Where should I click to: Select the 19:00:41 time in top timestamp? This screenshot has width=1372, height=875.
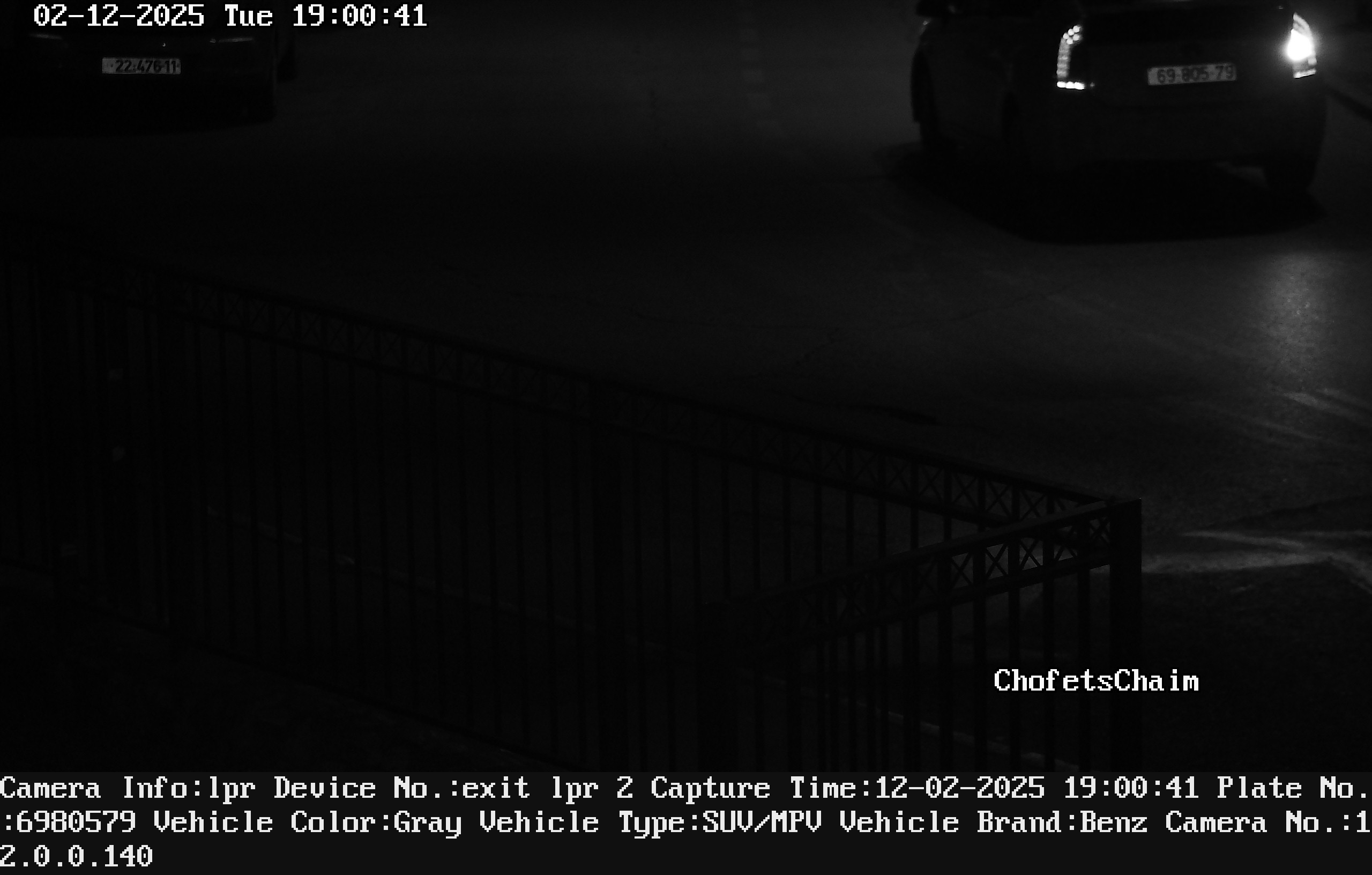359,16
